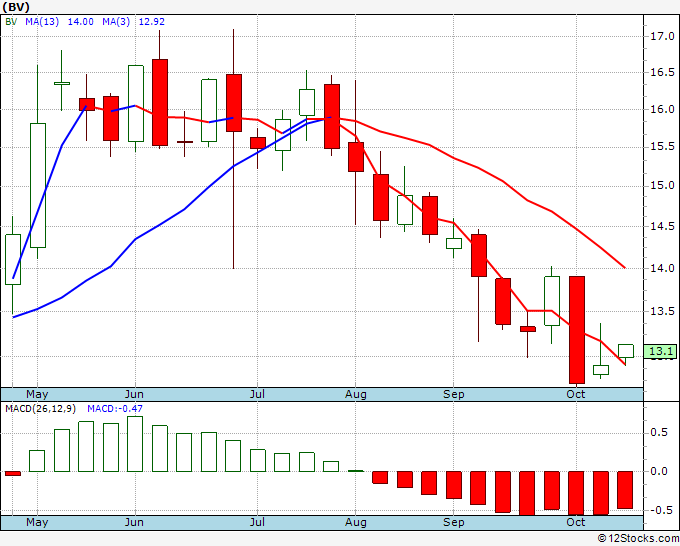
Task: Click the 16.0 price axis label
Action: point(662,109)
